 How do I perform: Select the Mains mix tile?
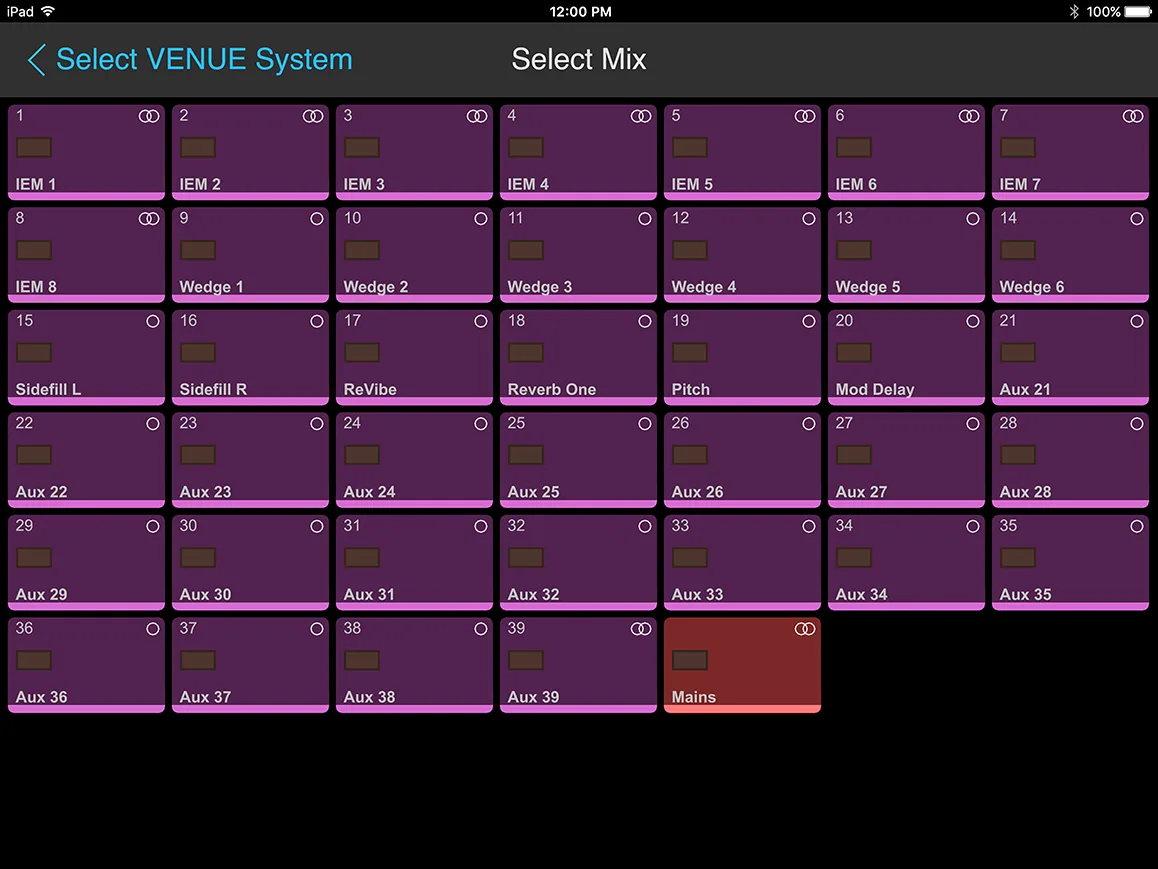[x=742, y=665]
